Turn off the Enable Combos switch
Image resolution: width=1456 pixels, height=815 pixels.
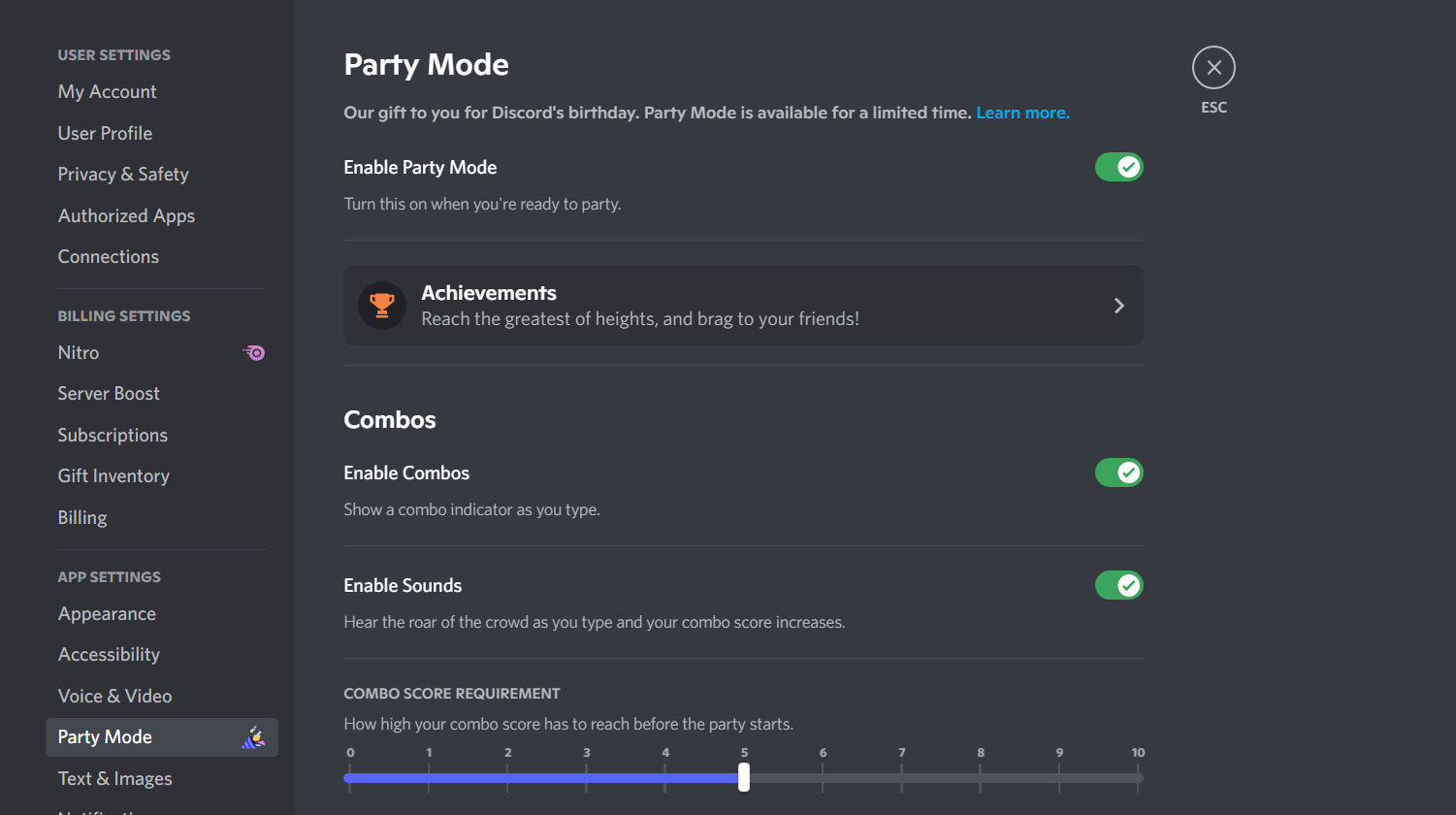pos(1118,473)
